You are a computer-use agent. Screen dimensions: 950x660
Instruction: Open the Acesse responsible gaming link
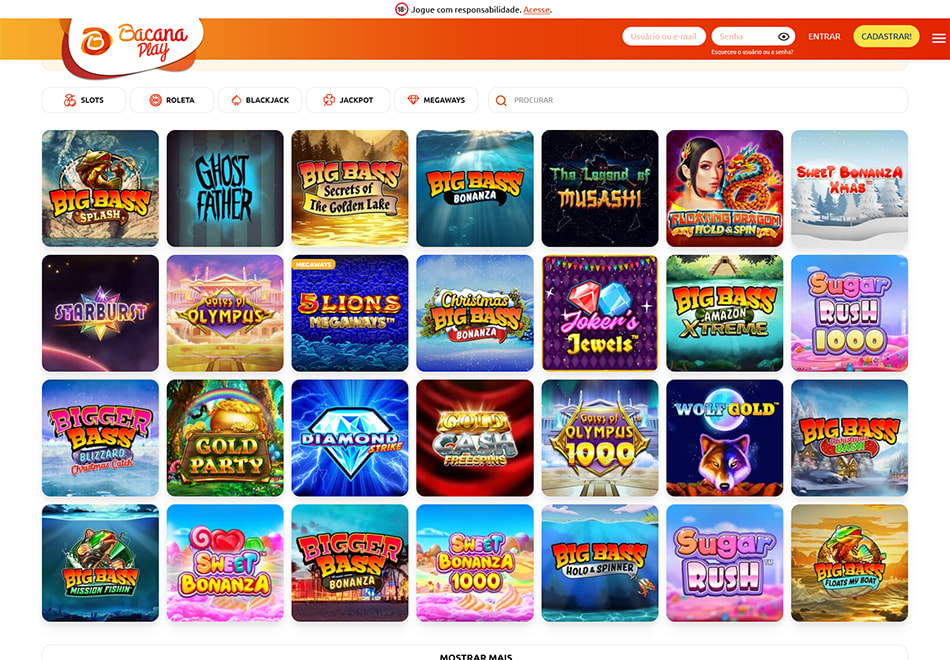click(x=536, y=10)
